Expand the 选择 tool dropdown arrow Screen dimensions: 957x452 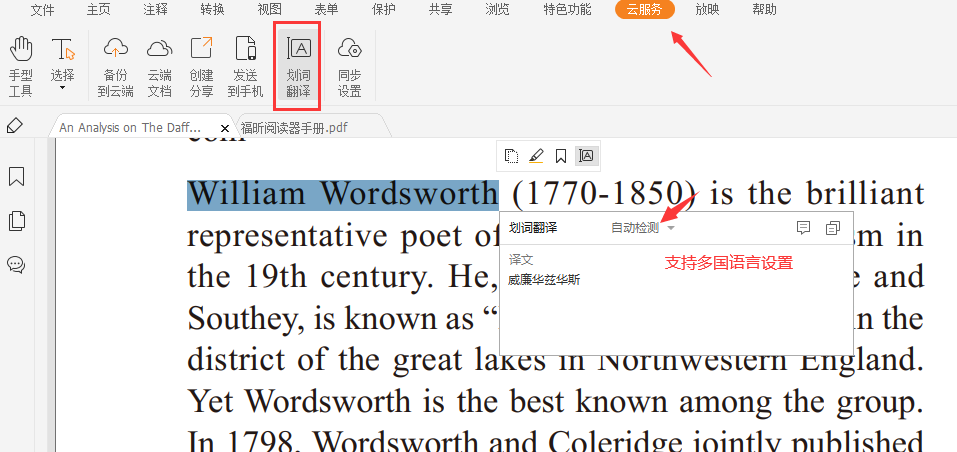tap(63, 89)
